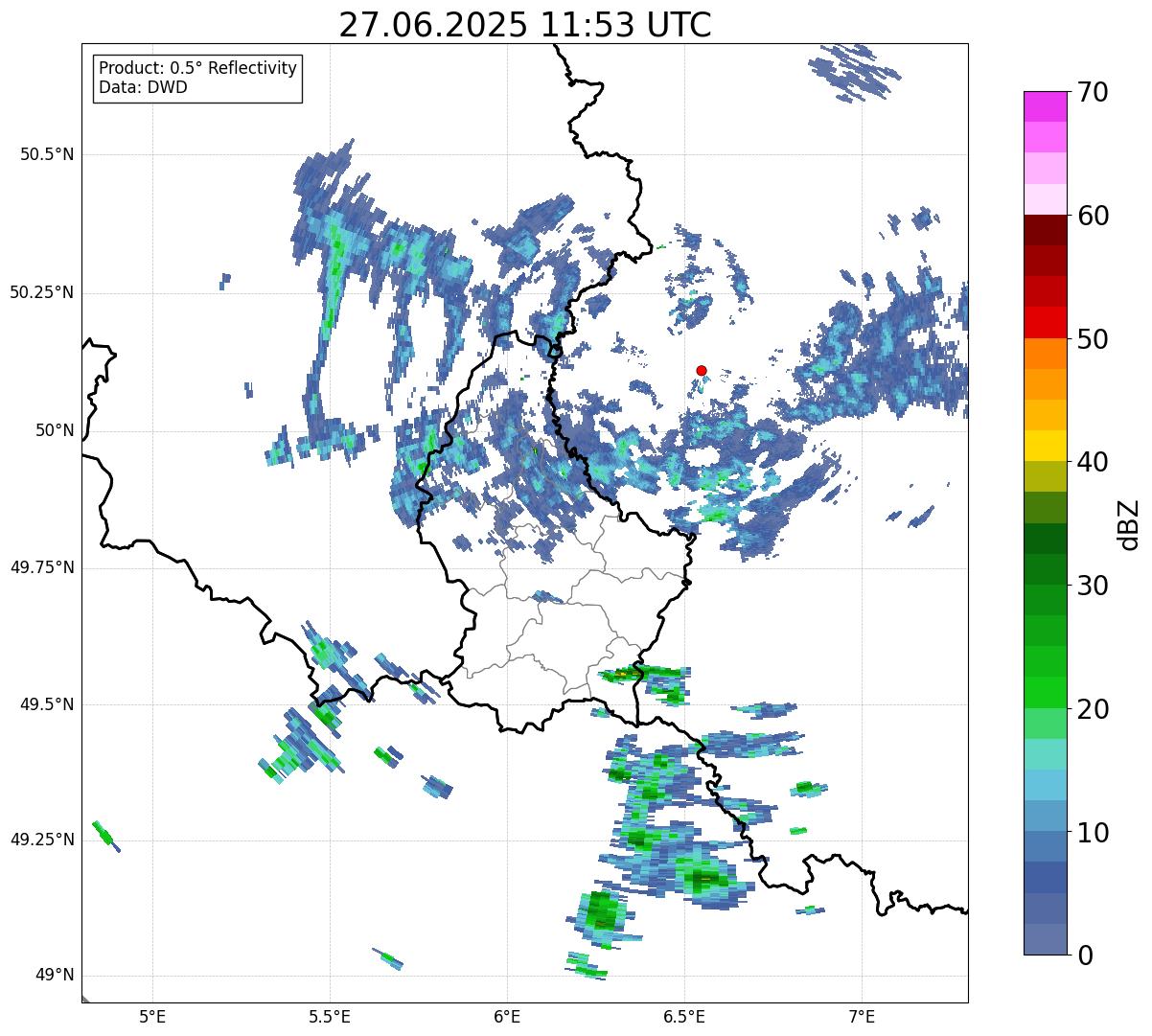Image resolution: width=1152 pixels, height=1036 pixels.
Task: Click the red radar site marker dot
Action: (x=702, y=370)
